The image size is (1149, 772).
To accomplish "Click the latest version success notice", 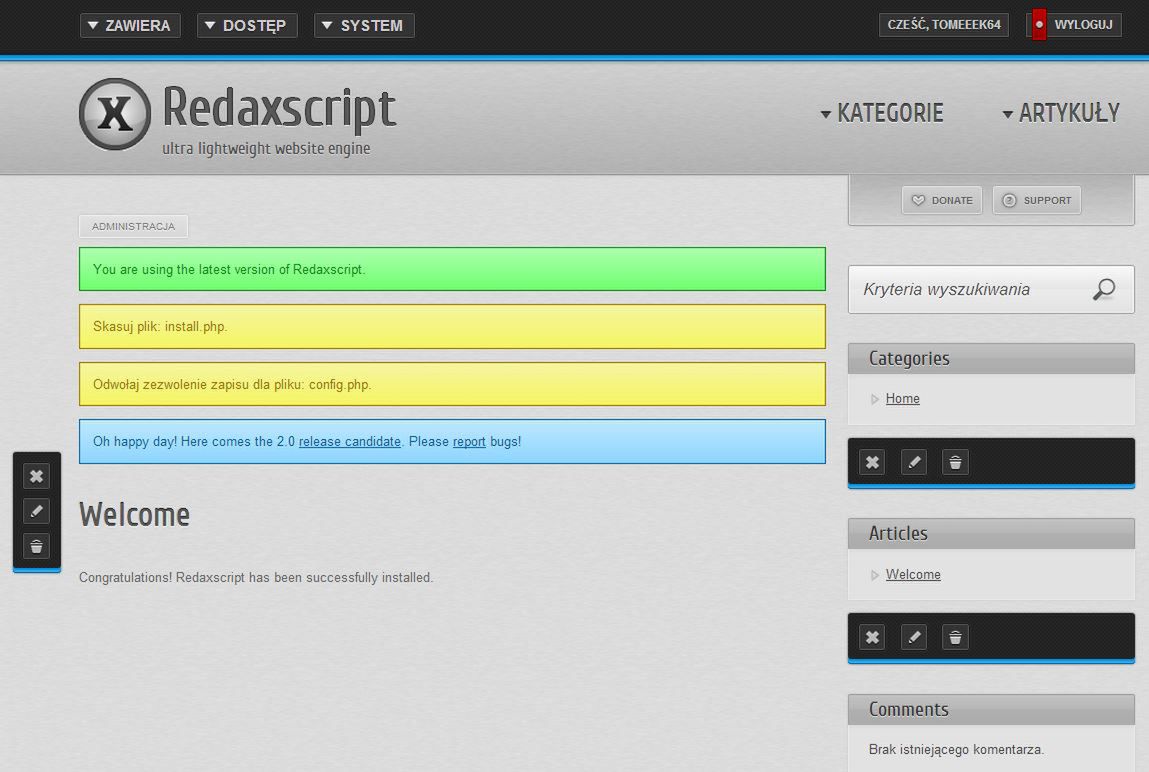I will (x=452, y=269).
